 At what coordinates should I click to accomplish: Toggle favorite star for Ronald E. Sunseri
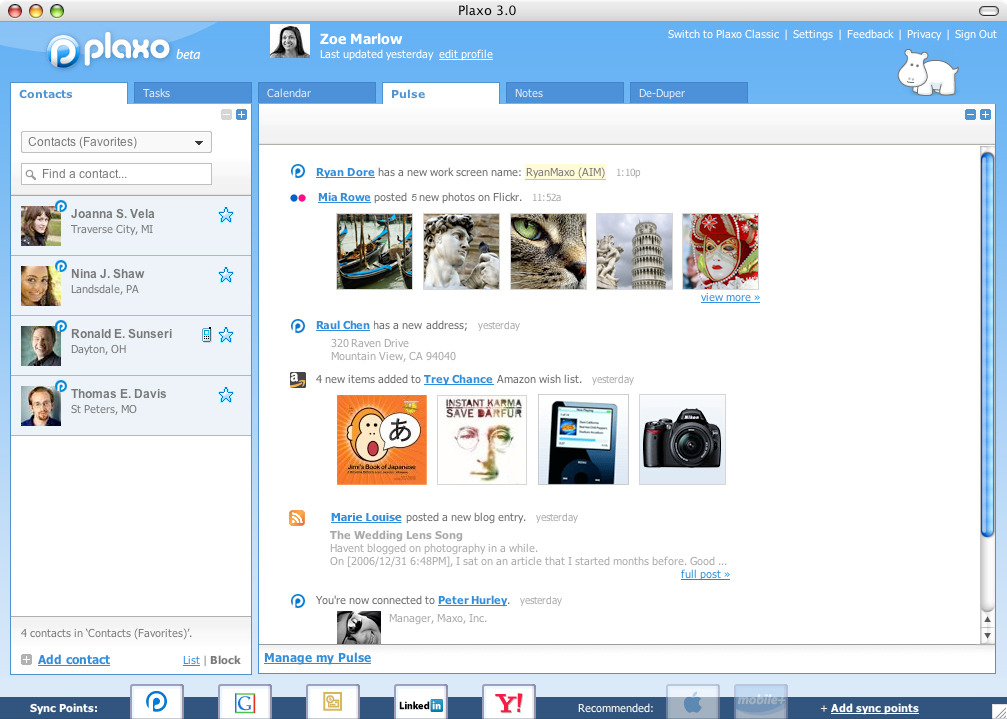click(226, 334)
